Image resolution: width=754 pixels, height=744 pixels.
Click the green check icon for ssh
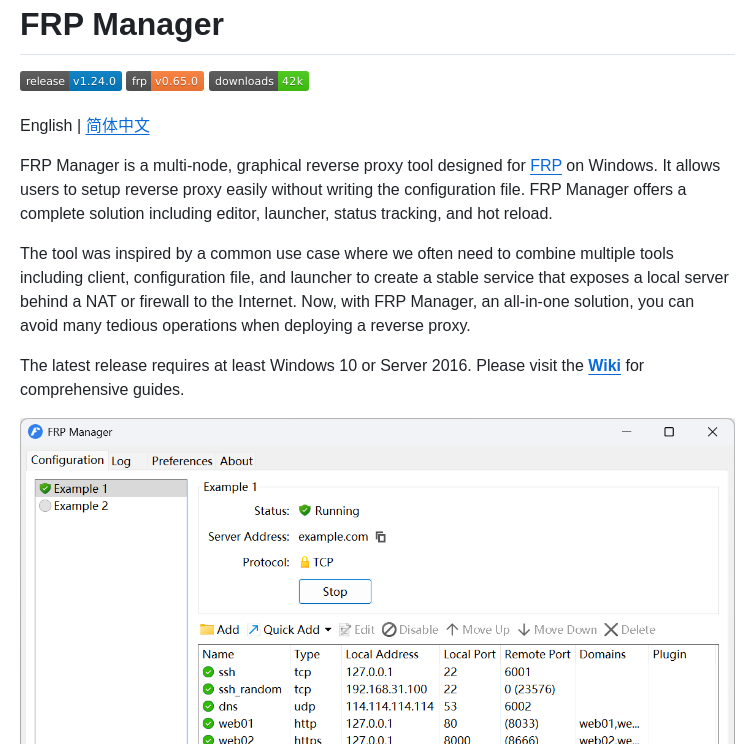(208, 672)
